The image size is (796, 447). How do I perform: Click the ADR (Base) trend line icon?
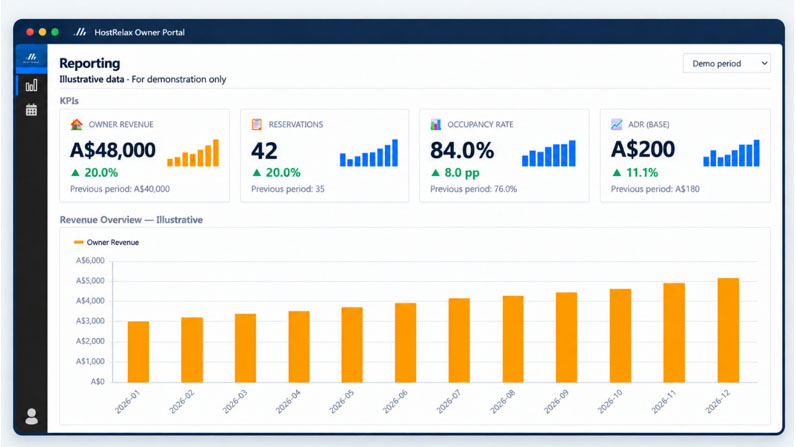click(x=616, y=124)
